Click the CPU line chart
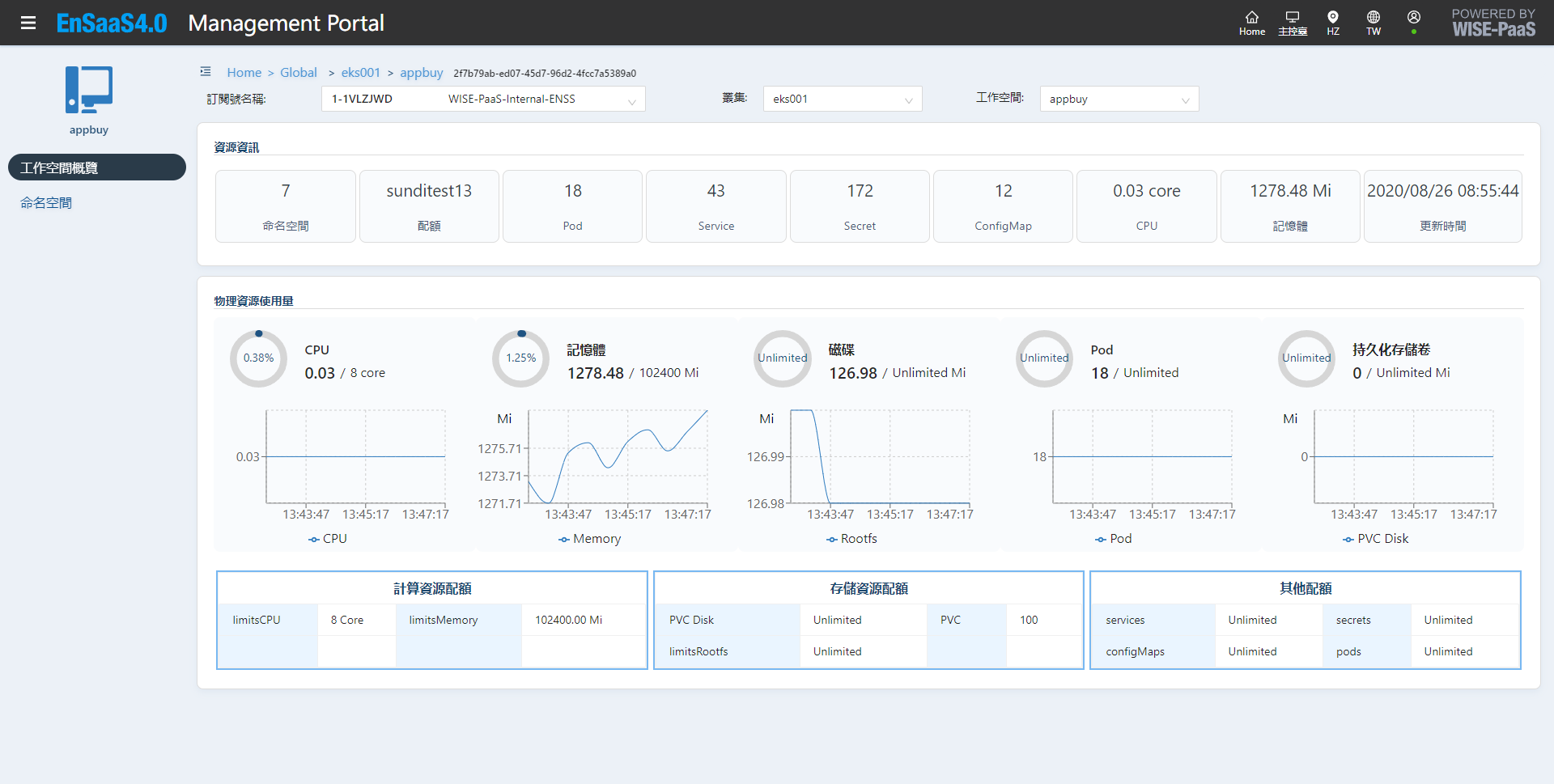Image resolution: width=1554 pixels, height=784 pixels. click(356, 457)
